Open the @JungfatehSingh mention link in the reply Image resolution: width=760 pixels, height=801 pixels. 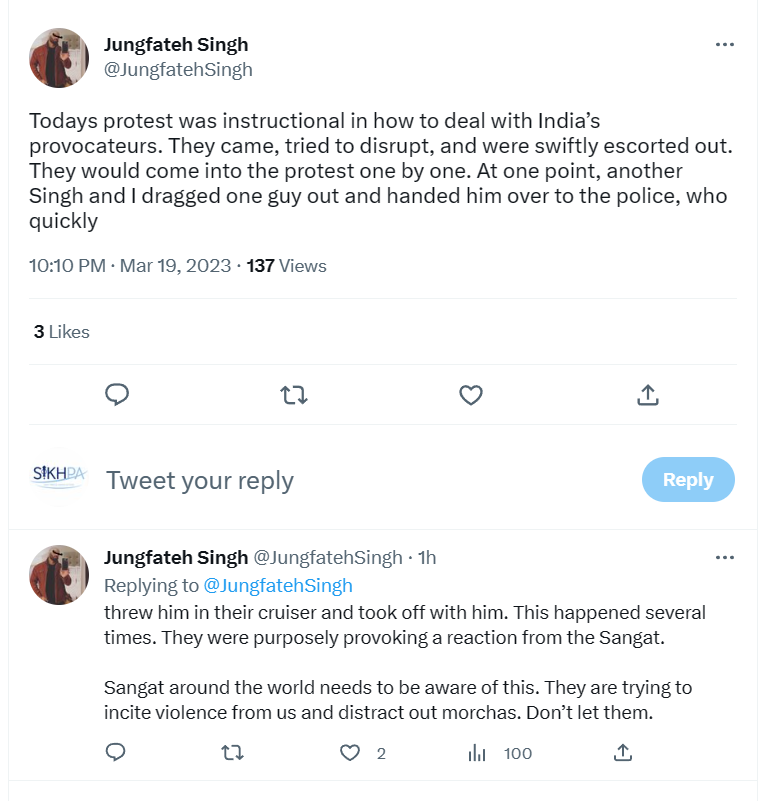coord(278,585)
